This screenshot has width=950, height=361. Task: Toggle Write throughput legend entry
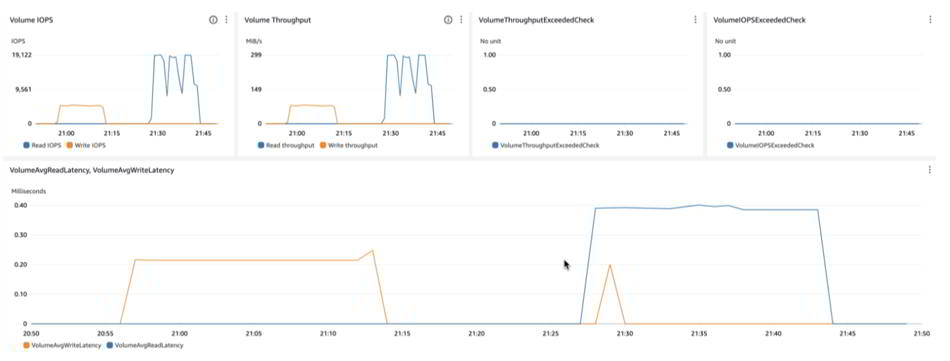coord(348,145)
